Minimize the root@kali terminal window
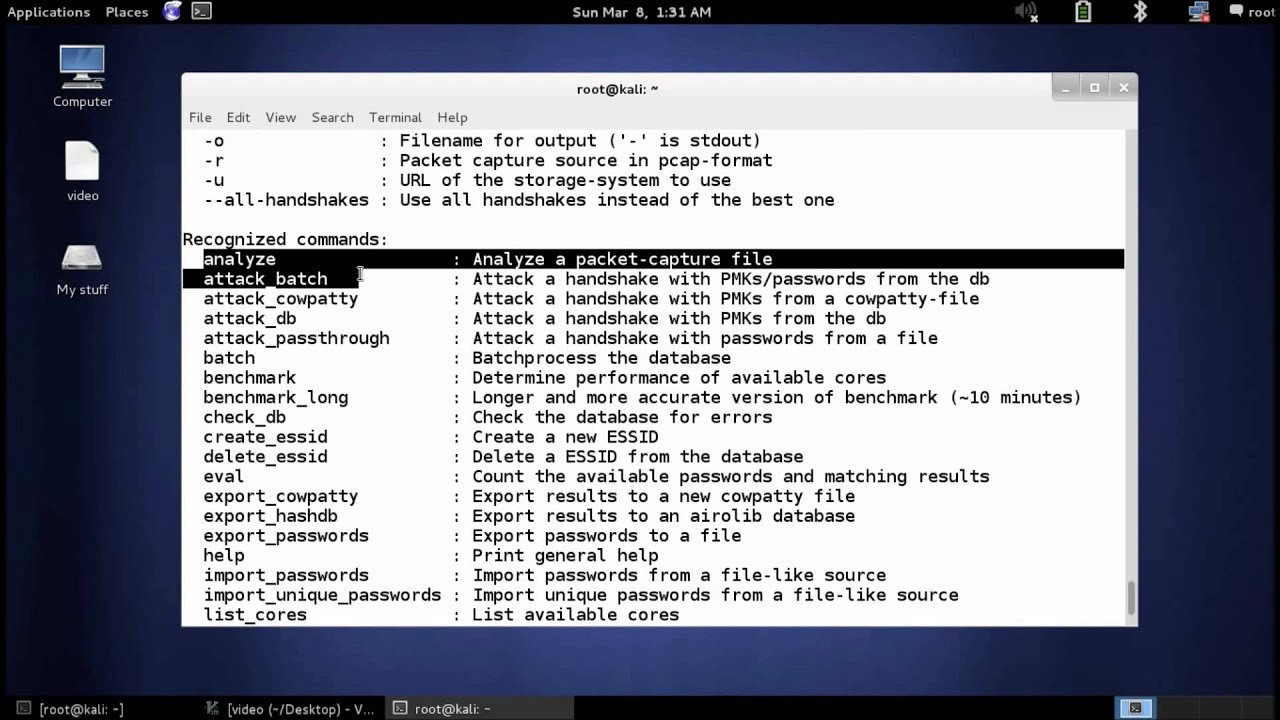 1065,88
